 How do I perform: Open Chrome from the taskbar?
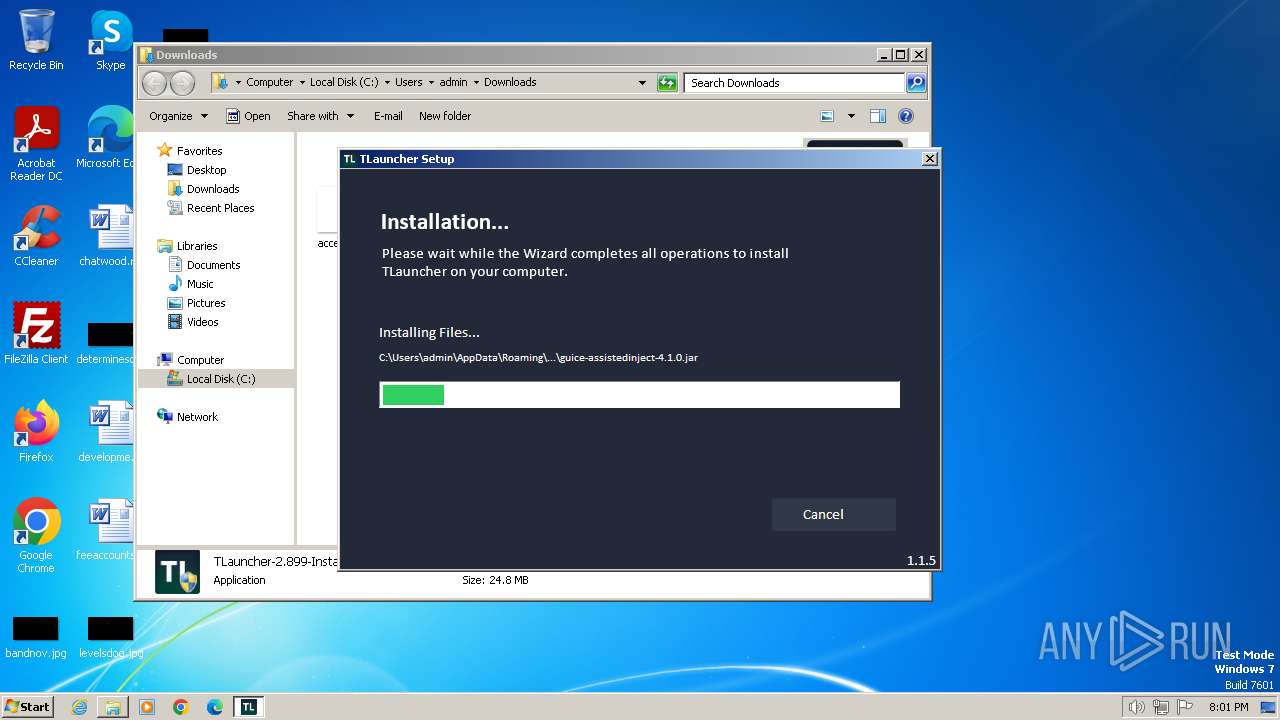point(181,707)
